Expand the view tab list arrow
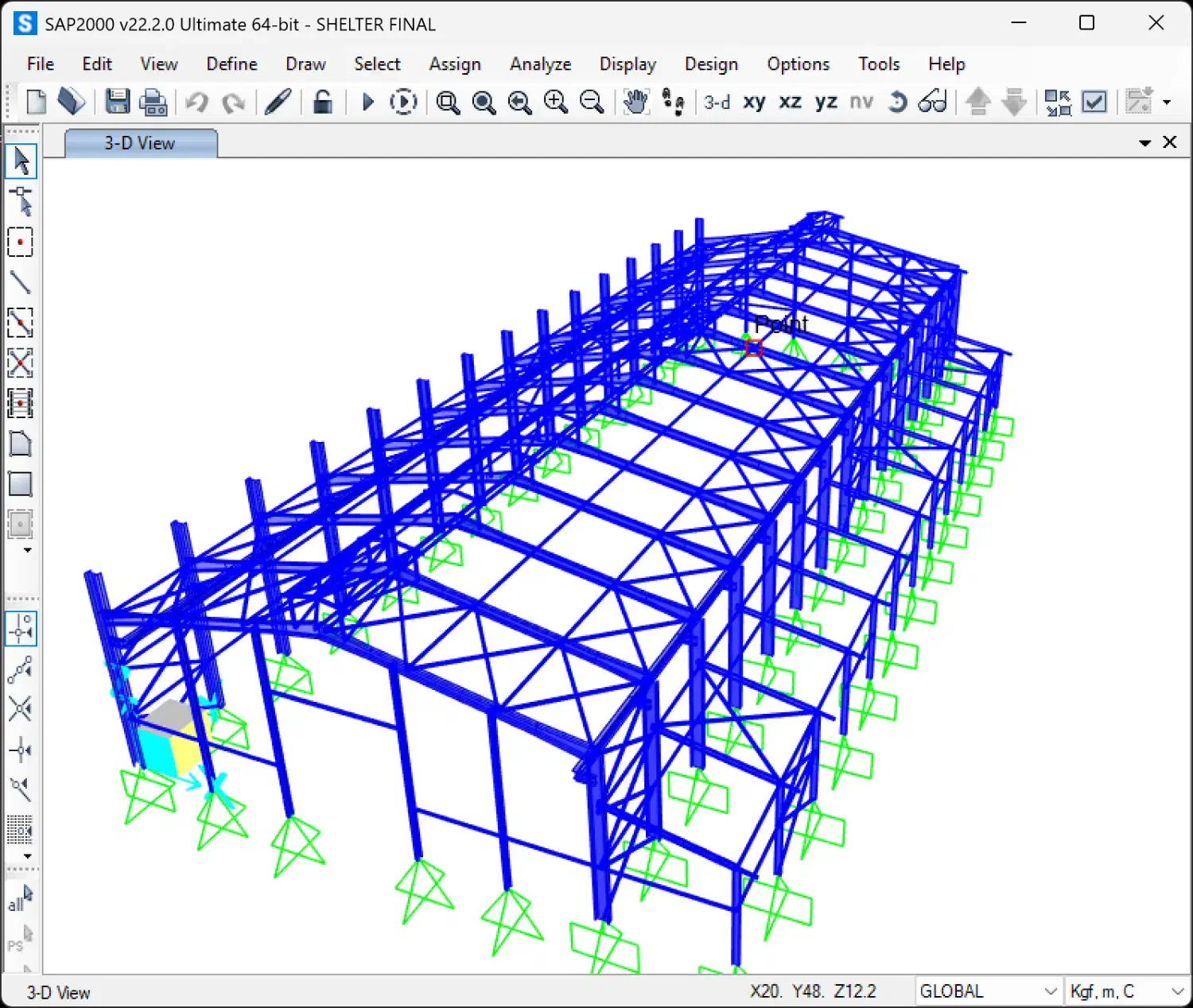Screen dimensions: 1193x1008 click(1144, 143)
